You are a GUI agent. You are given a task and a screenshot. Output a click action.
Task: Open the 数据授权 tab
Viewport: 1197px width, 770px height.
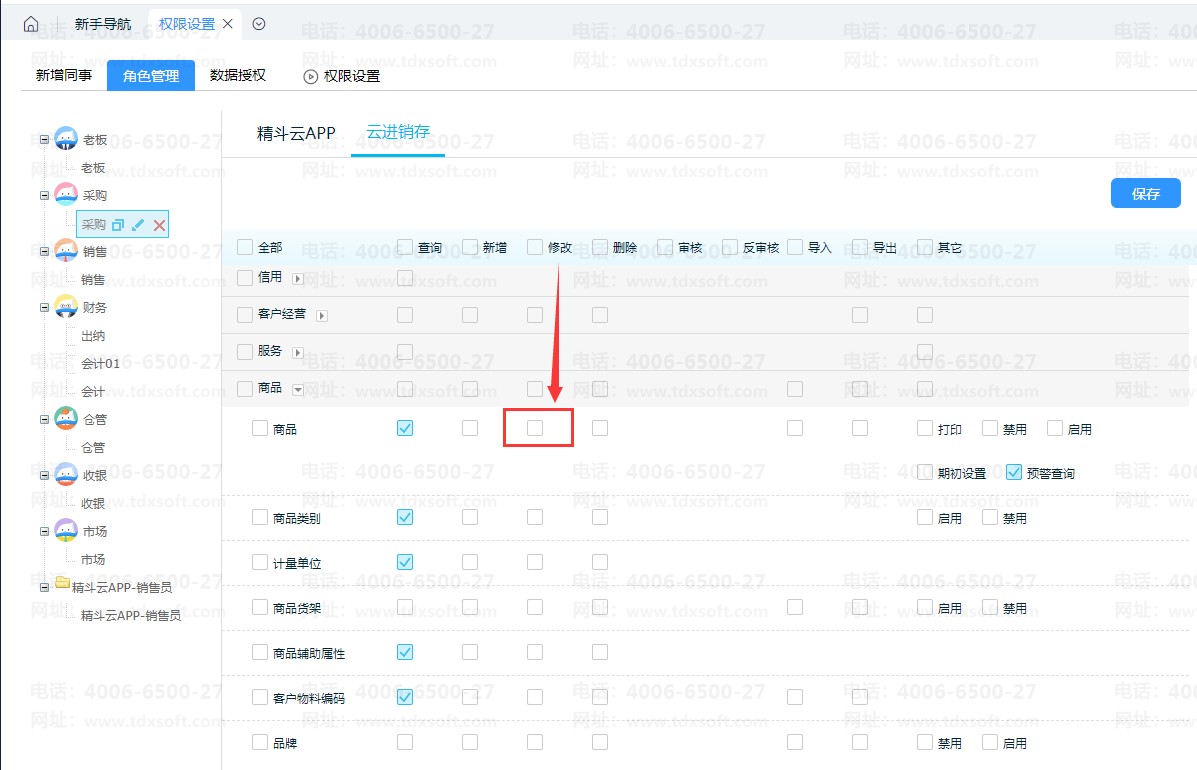[x=238, y=75]
